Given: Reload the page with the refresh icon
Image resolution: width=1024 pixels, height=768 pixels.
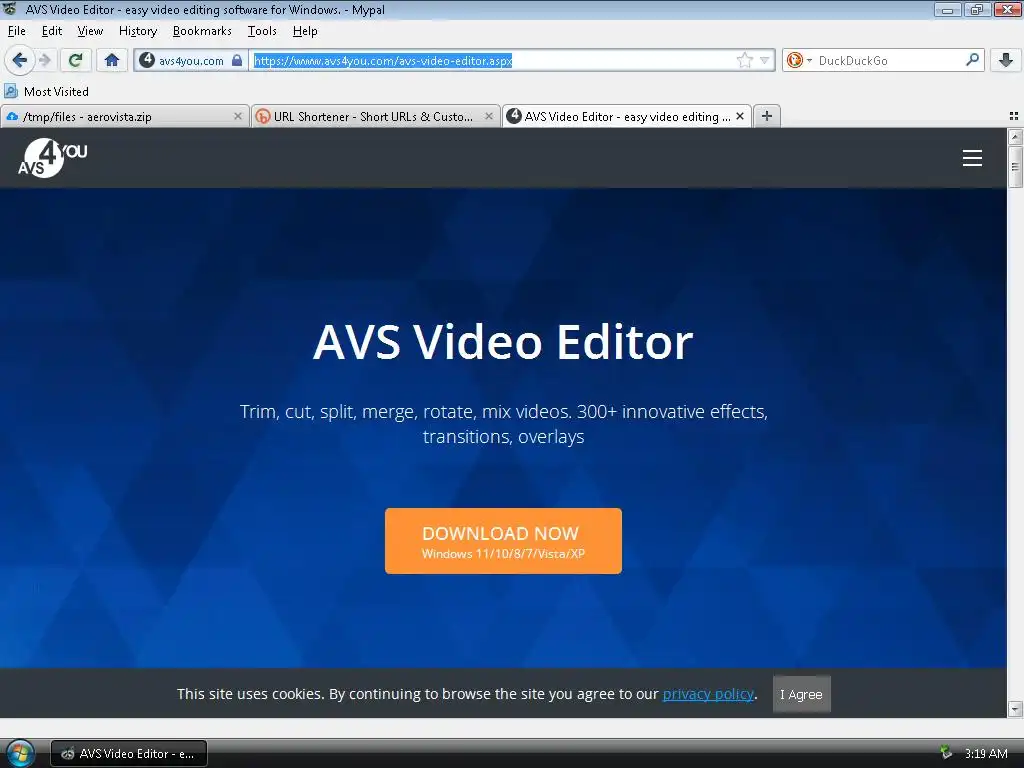Looking at the screenshot, I should [76, 61].
